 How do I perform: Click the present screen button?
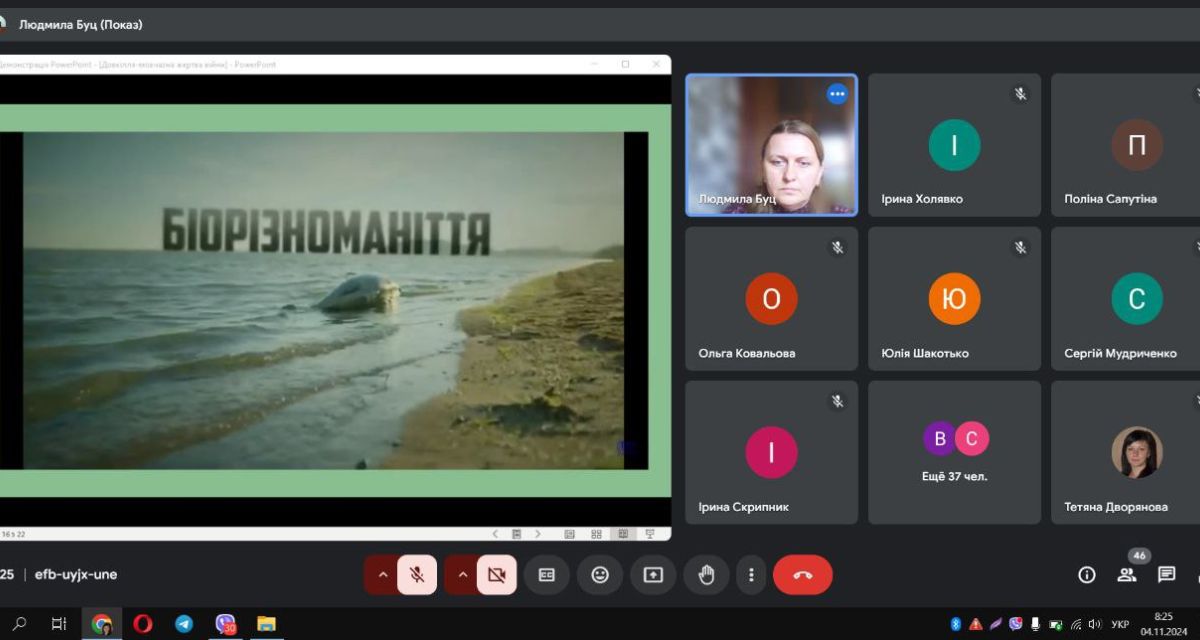tap(653, 575)
